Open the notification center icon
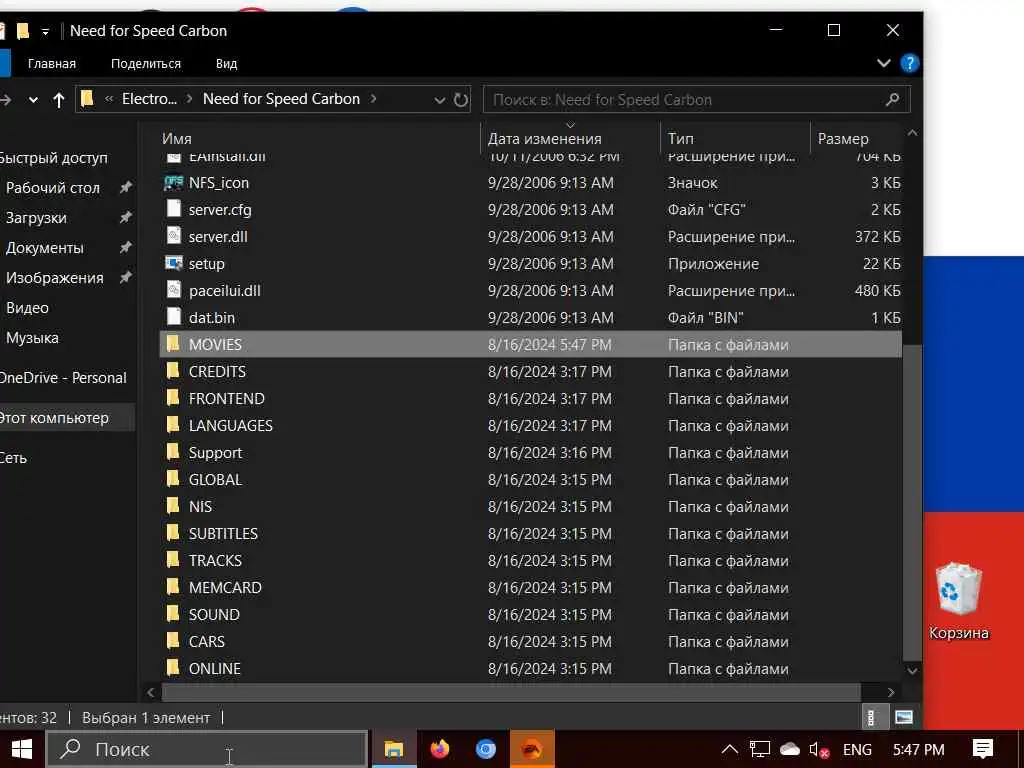1024x768 pixels. tap(982, 749)
